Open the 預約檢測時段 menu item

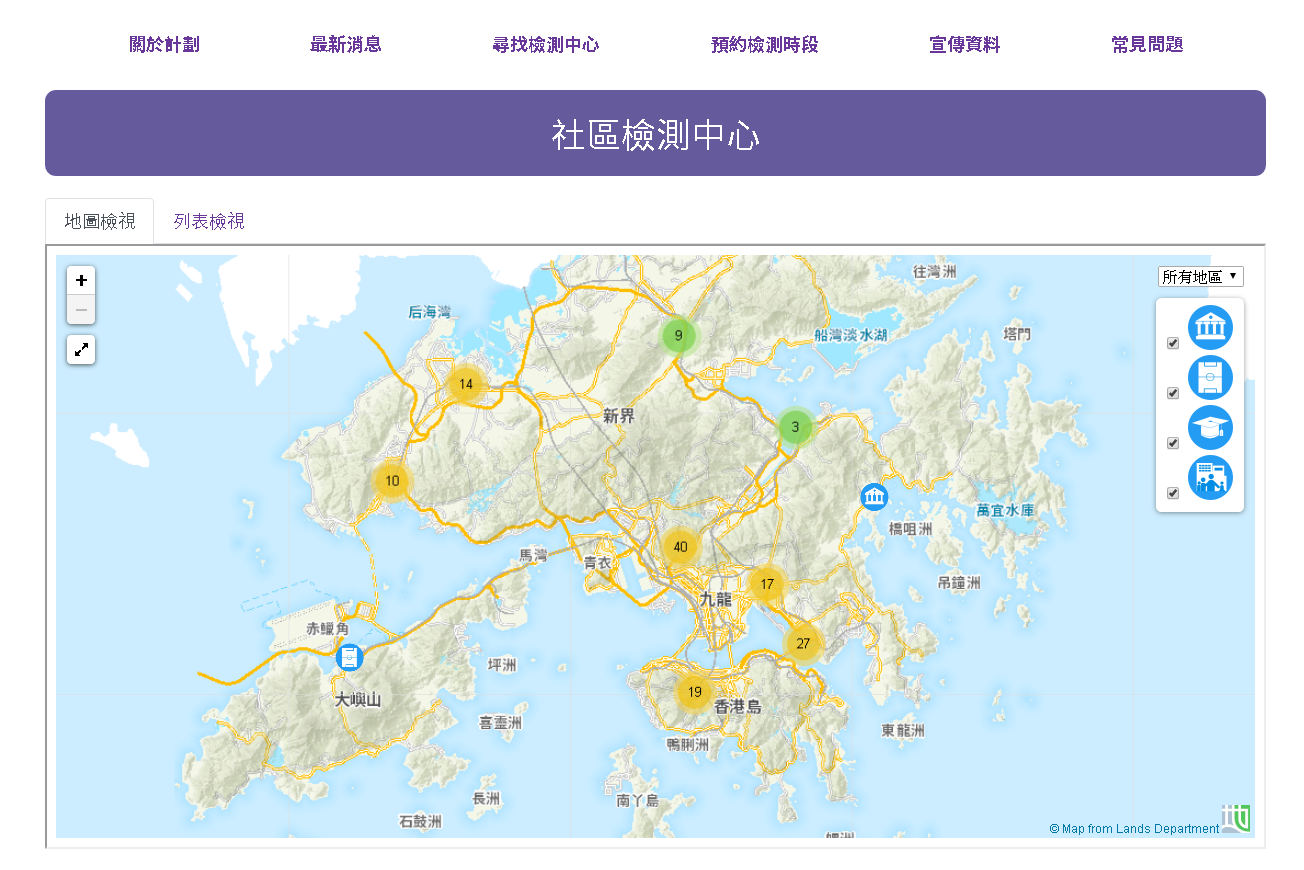click(764, 45)
